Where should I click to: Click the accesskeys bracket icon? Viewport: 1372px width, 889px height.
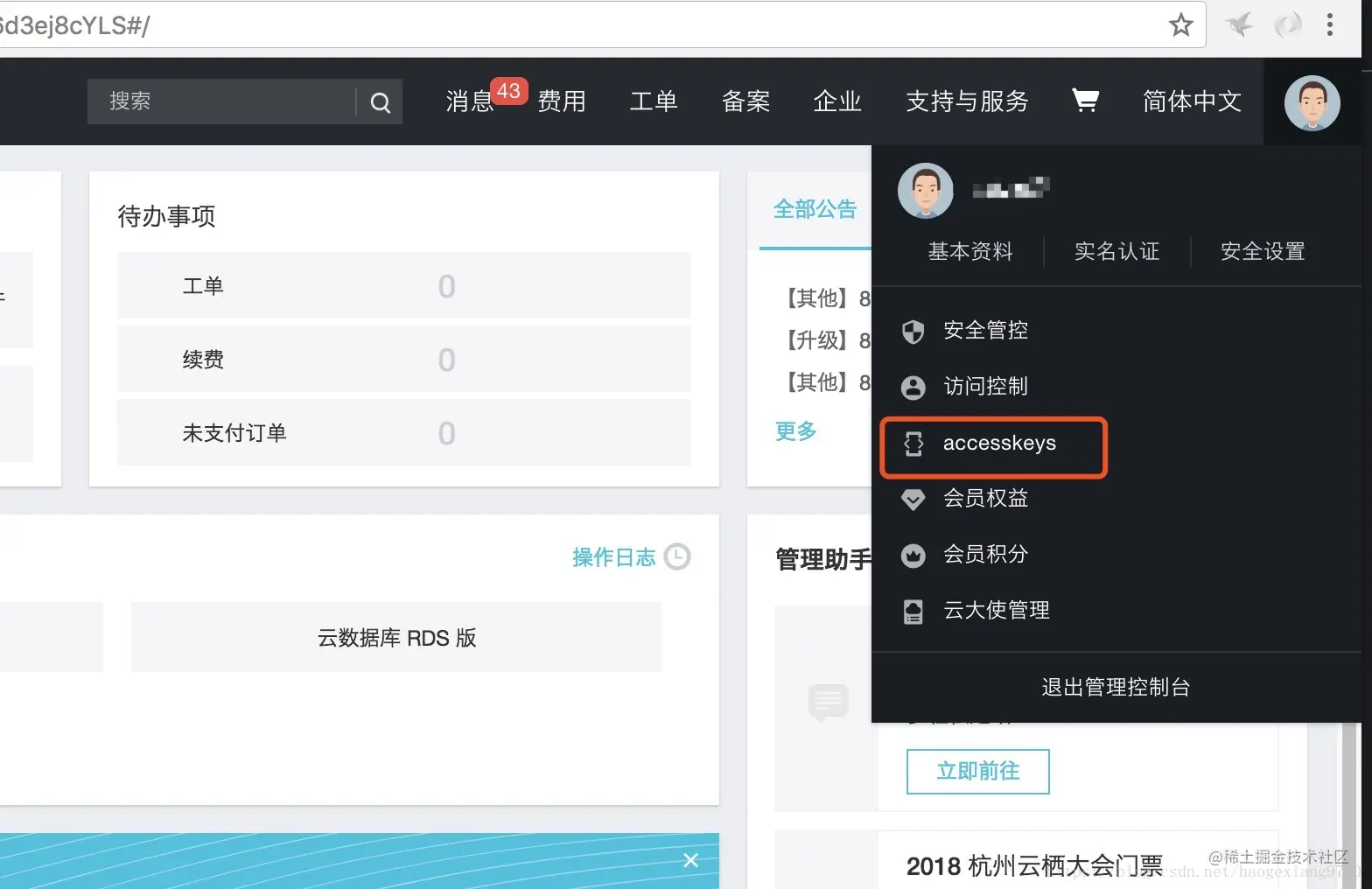click(x=913, y=444)
